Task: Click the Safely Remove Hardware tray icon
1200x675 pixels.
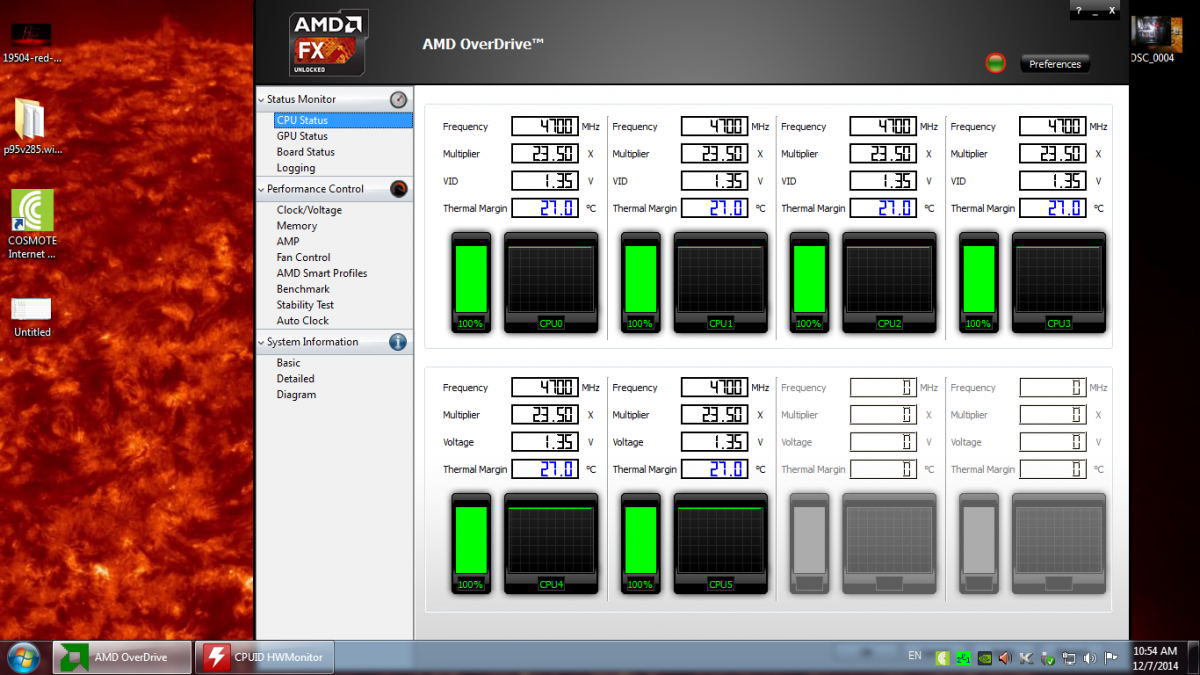Action: pos(1047,658)
